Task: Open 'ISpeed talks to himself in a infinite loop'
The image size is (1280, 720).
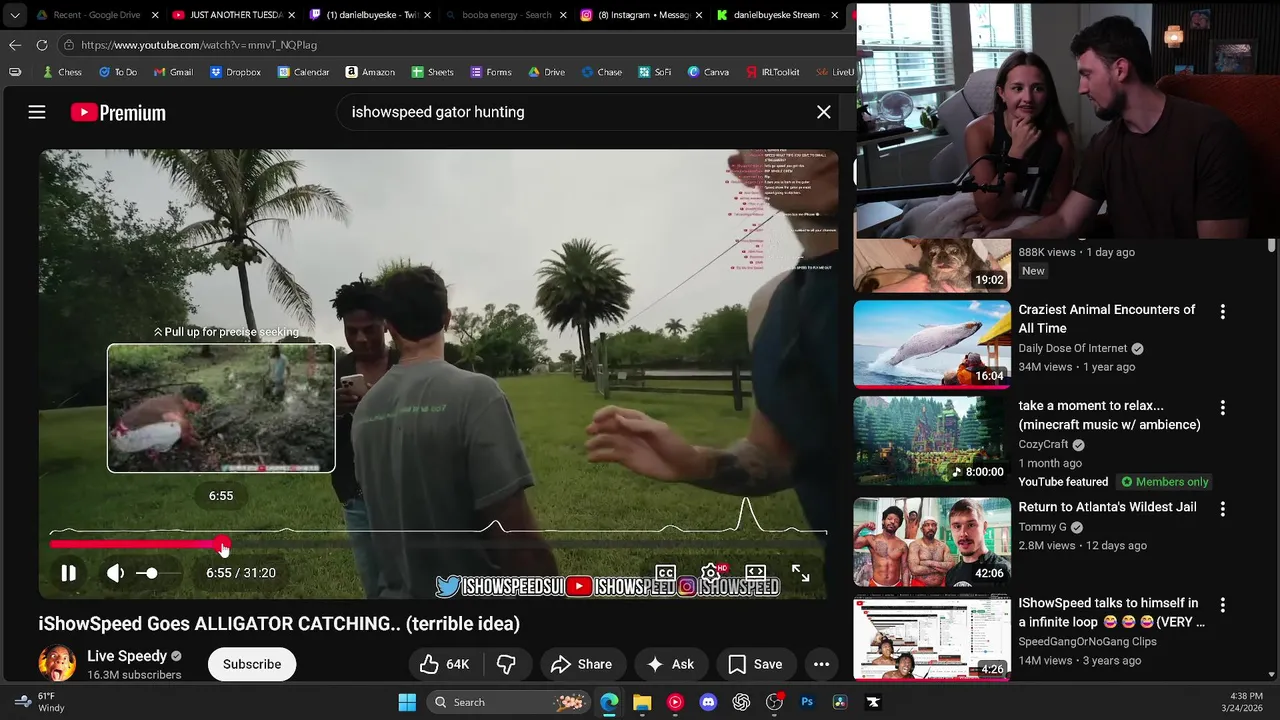Action: pos(1111,612)
